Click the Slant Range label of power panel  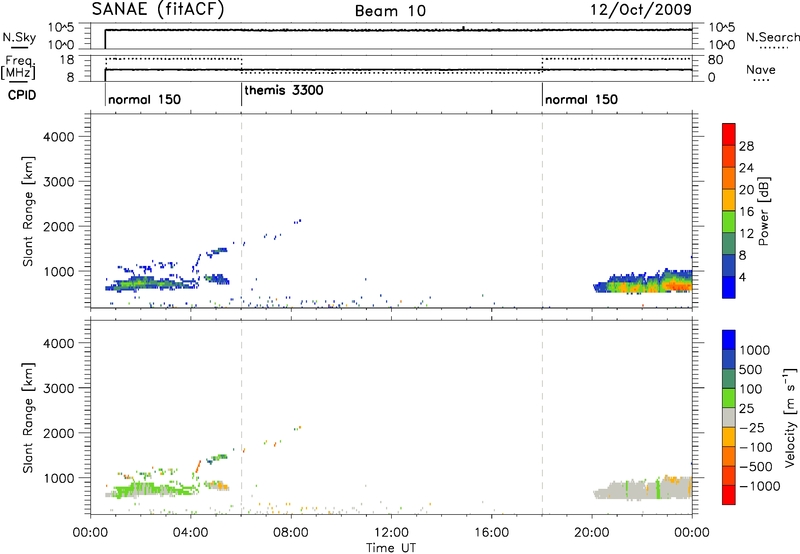tap(28, 211)
